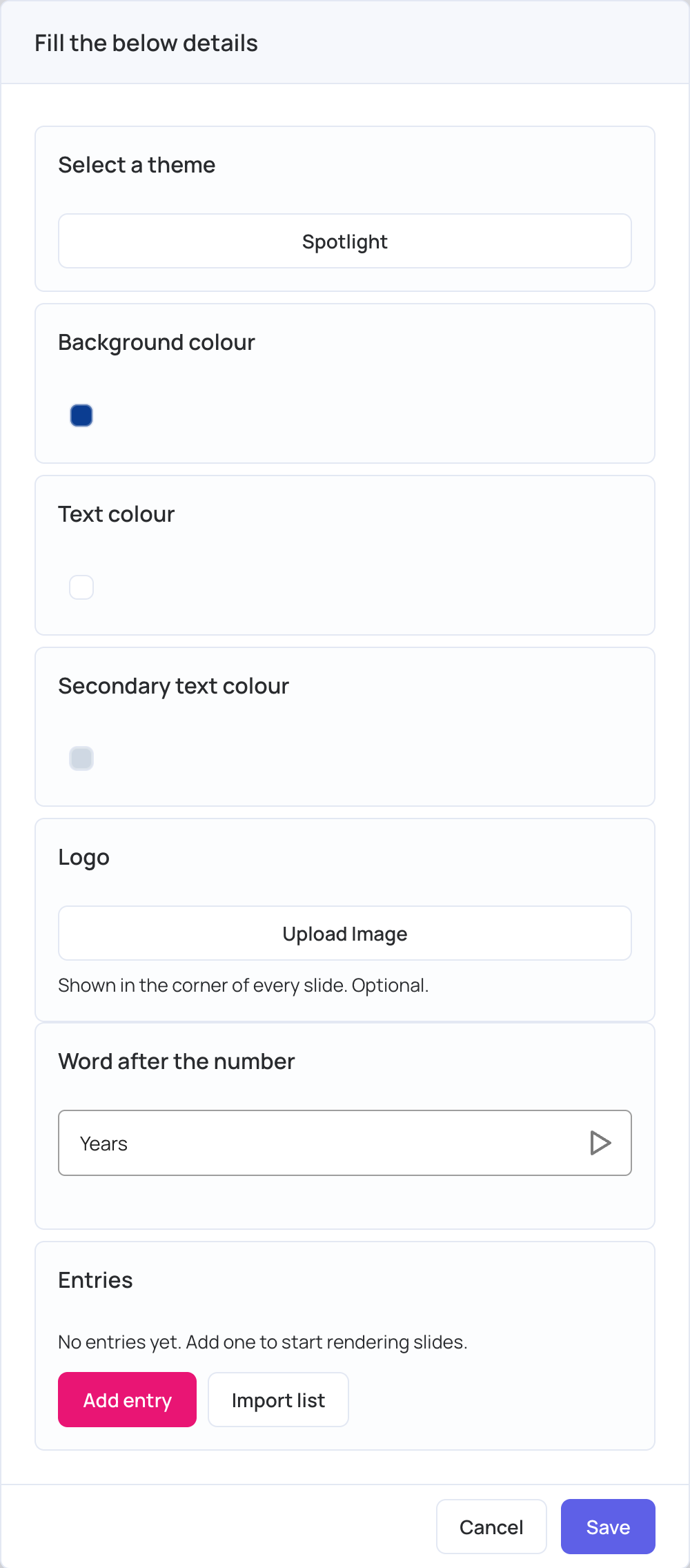Open the grey Secondary text colour swatch
Viewport: 690px width, 1568px height.
tap(81, 758)
